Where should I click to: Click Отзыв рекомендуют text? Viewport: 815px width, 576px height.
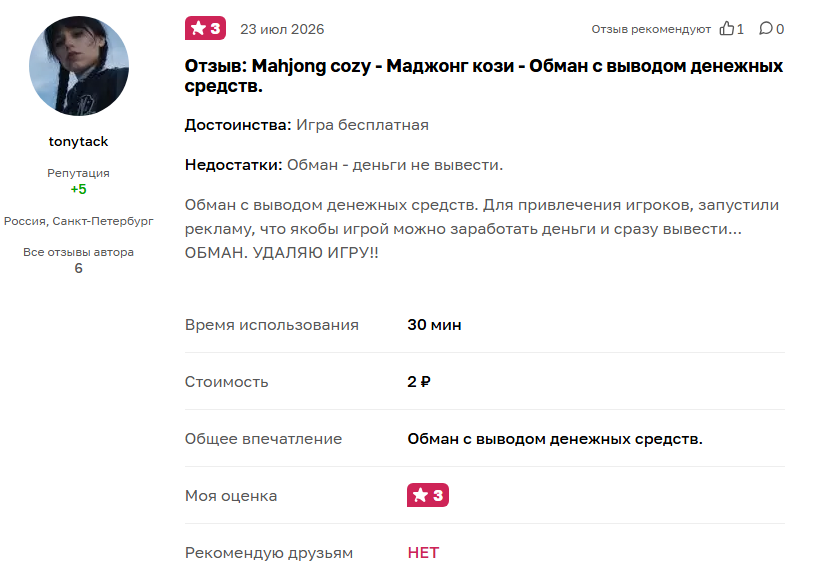click(651, 29)
